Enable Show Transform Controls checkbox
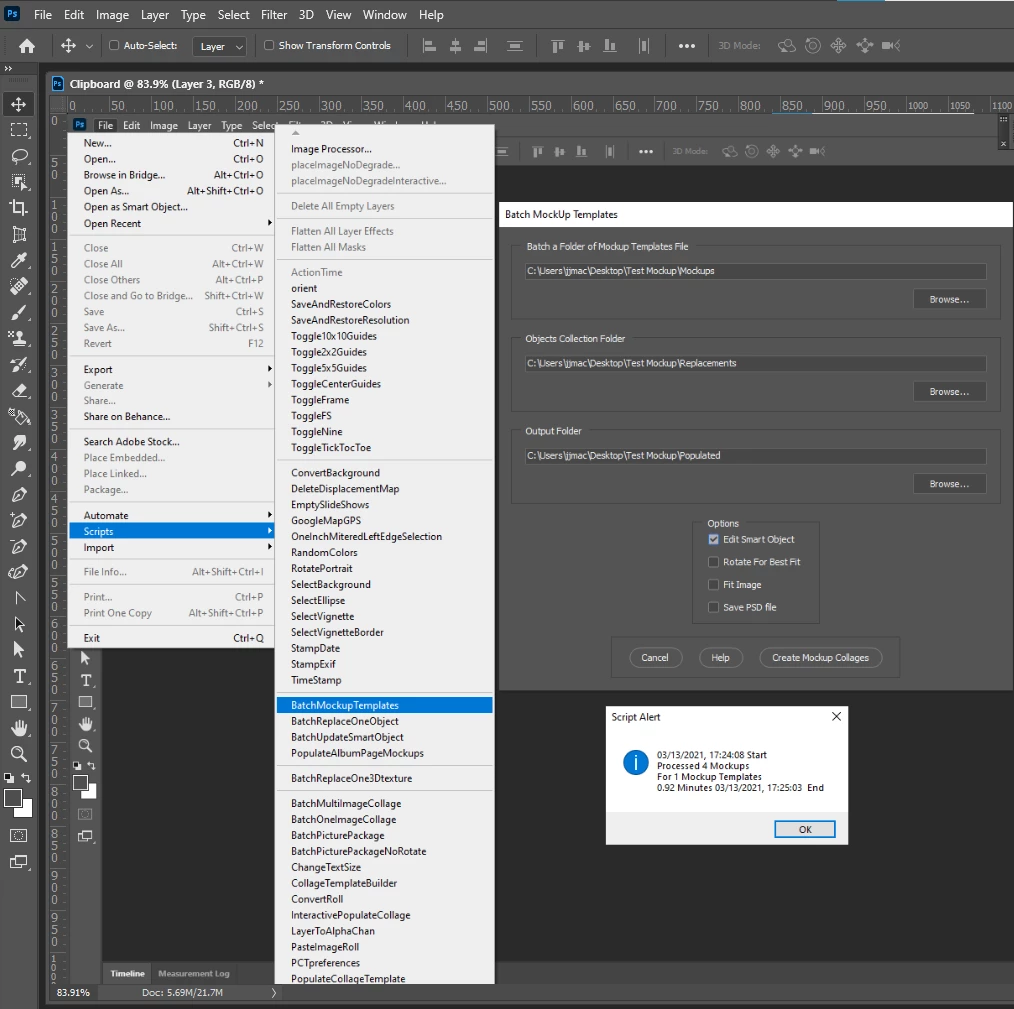Viewport: 1014px width, 1009px height. point(269,45)
